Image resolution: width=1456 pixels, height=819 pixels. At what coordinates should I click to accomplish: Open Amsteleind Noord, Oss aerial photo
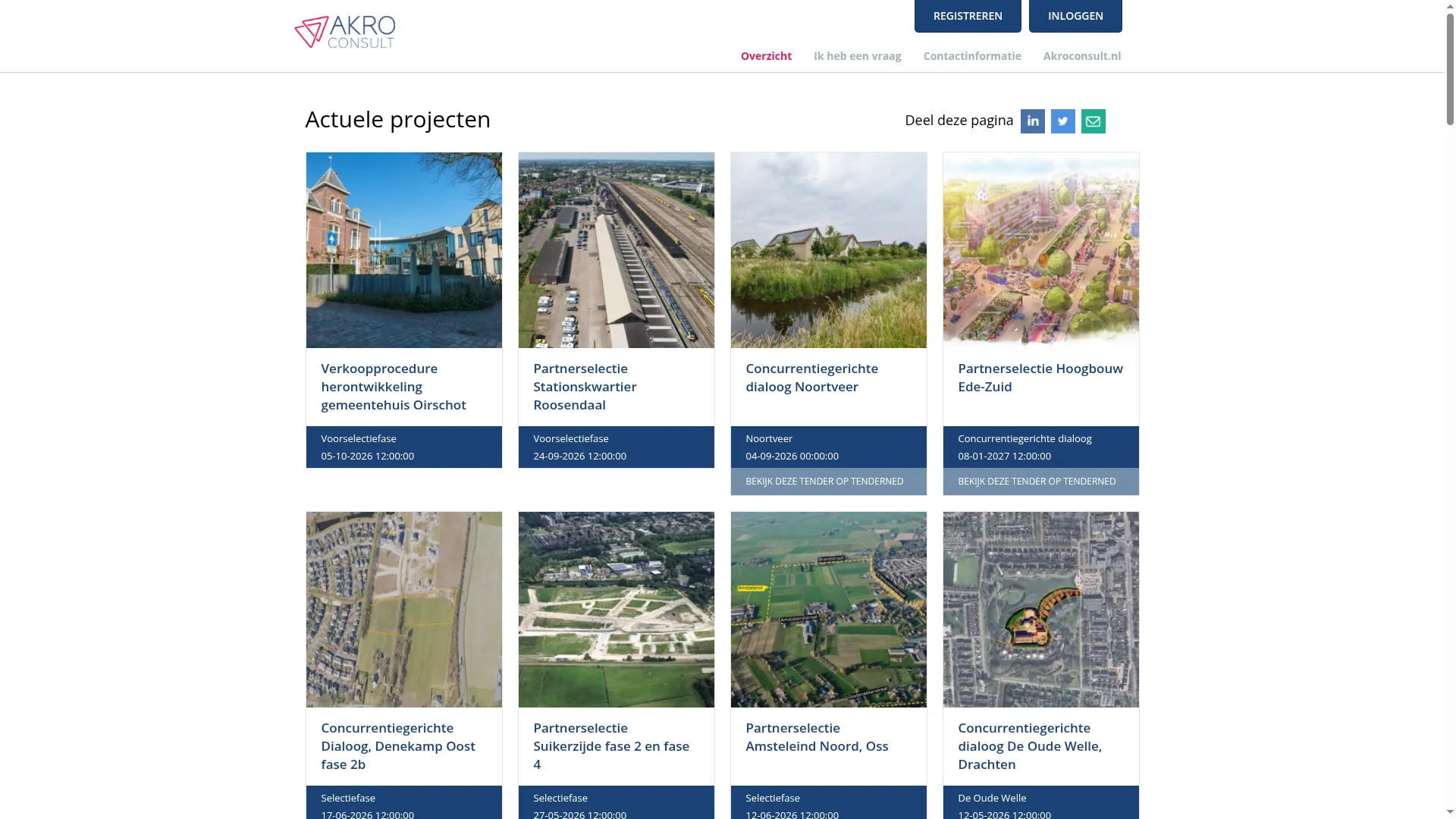(x=829, y=610)
